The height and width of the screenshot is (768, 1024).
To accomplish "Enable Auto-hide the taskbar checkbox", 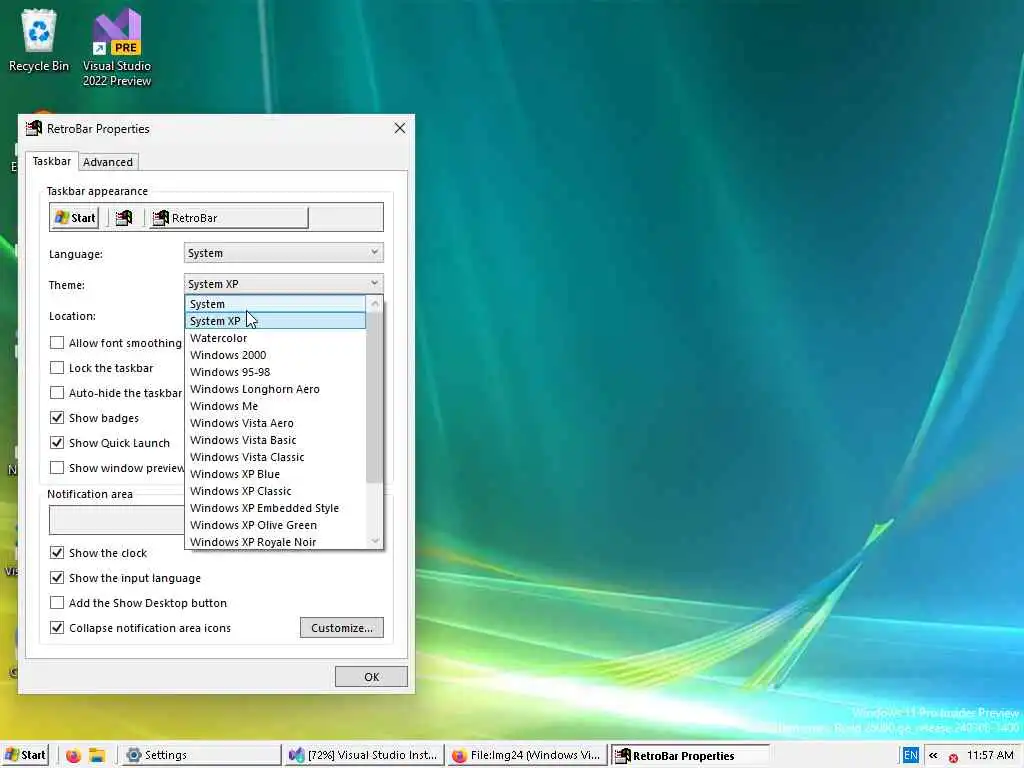I will coord(57,392).
